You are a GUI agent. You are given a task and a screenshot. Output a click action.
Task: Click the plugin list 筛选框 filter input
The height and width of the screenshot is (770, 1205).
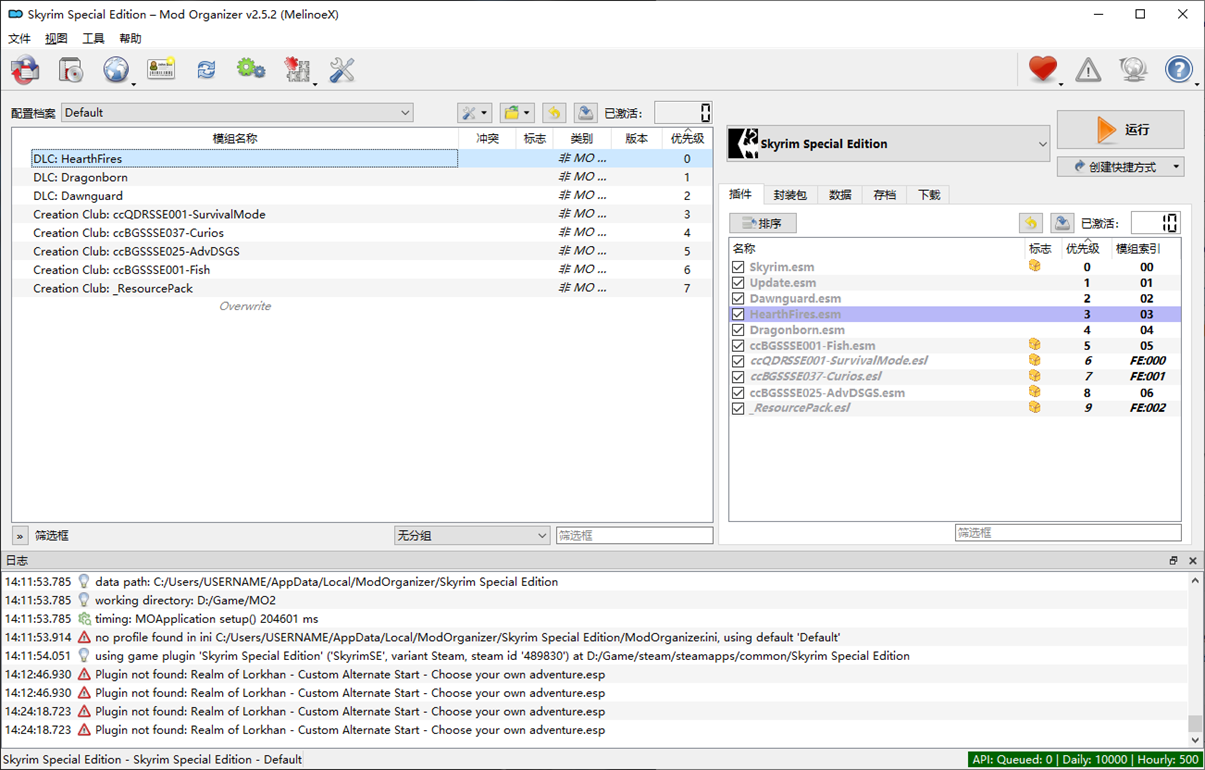coord(1068,533)
